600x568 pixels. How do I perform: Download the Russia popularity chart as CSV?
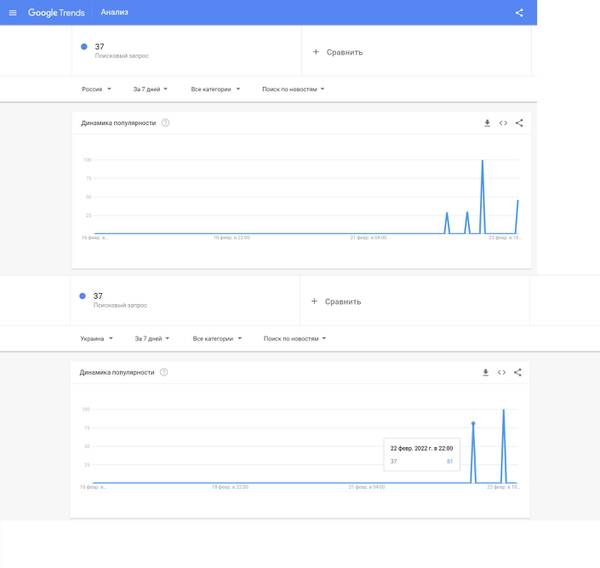point(487,123)
